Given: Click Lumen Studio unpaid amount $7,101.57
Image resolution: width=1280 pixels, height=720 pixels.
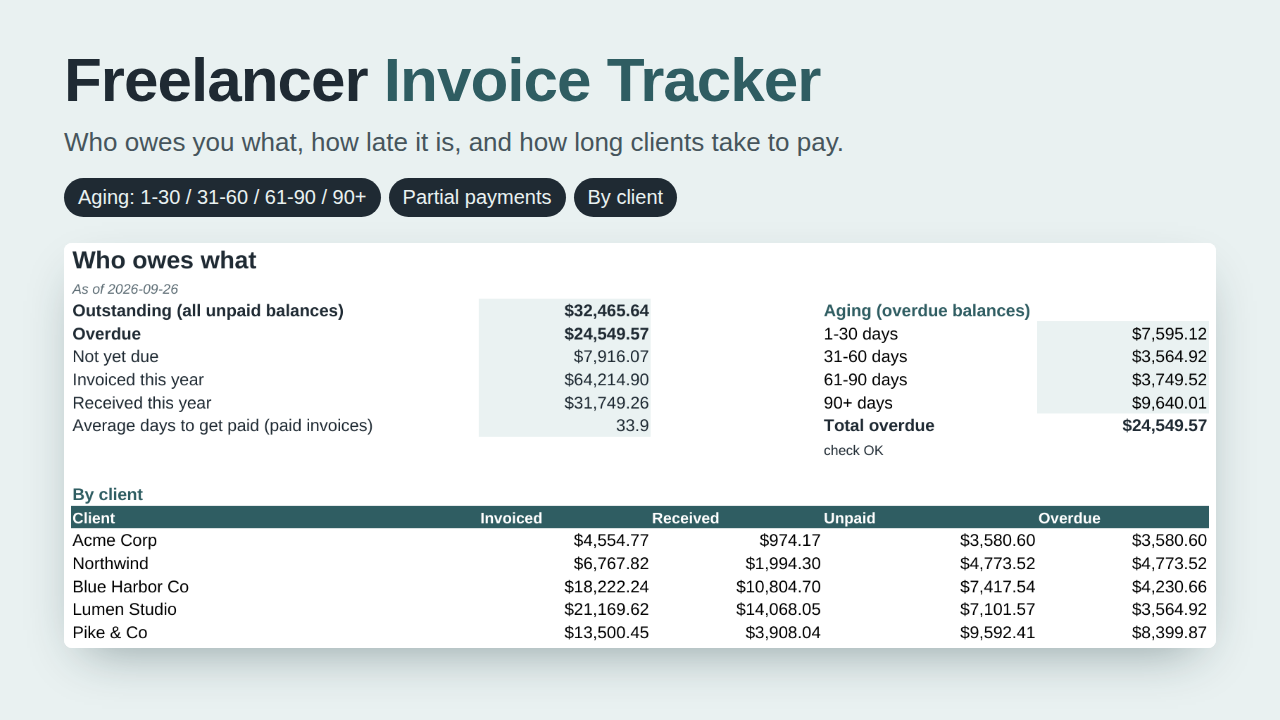Looking at the screenshot, I should pyautogui.click(x=998, y=610).
